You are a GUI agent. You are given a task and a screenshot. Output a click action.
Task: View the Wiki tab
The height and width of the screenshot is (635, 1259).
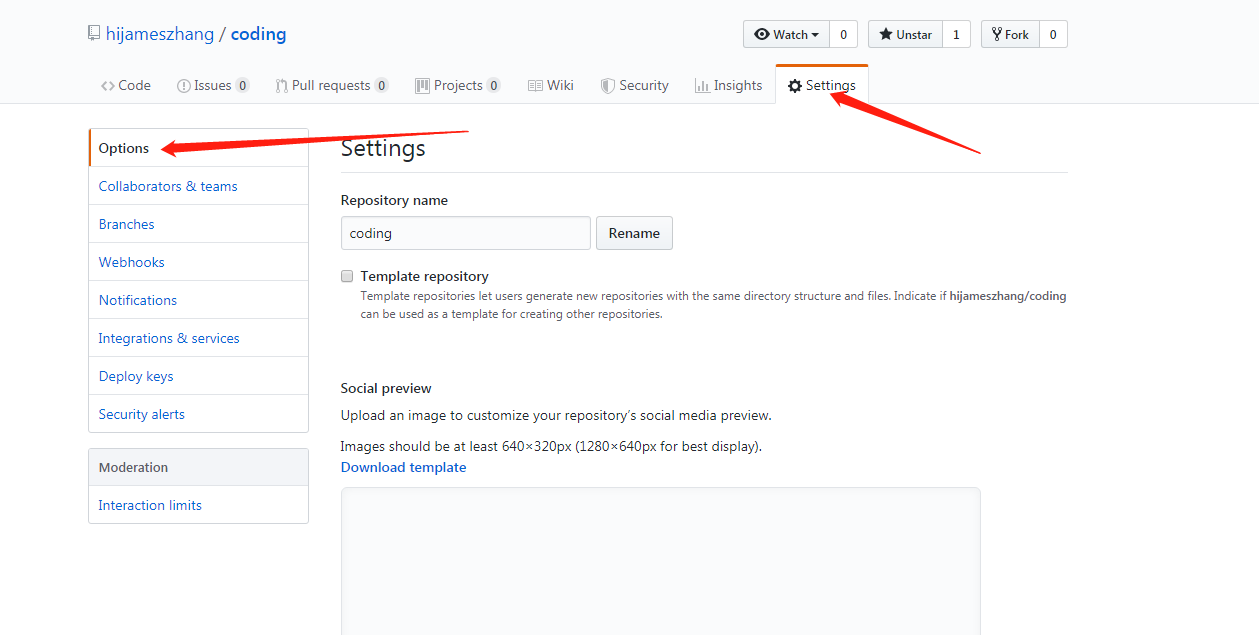551,86
